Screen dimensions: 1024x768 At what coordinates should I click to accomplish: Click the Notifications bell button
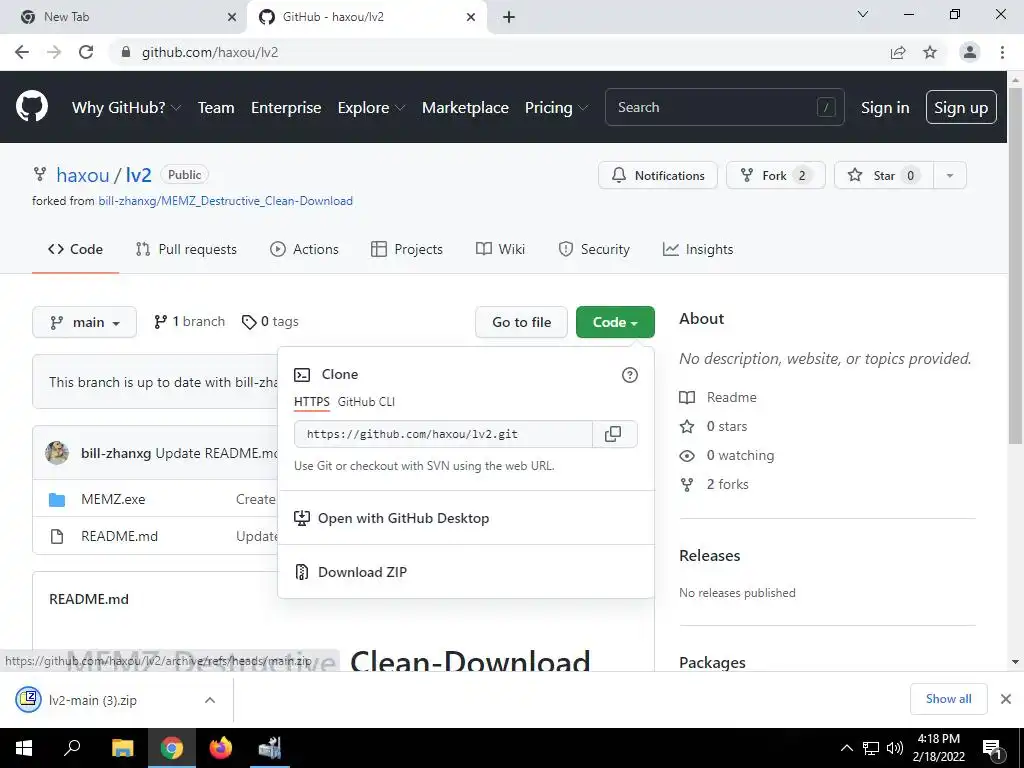658,175
